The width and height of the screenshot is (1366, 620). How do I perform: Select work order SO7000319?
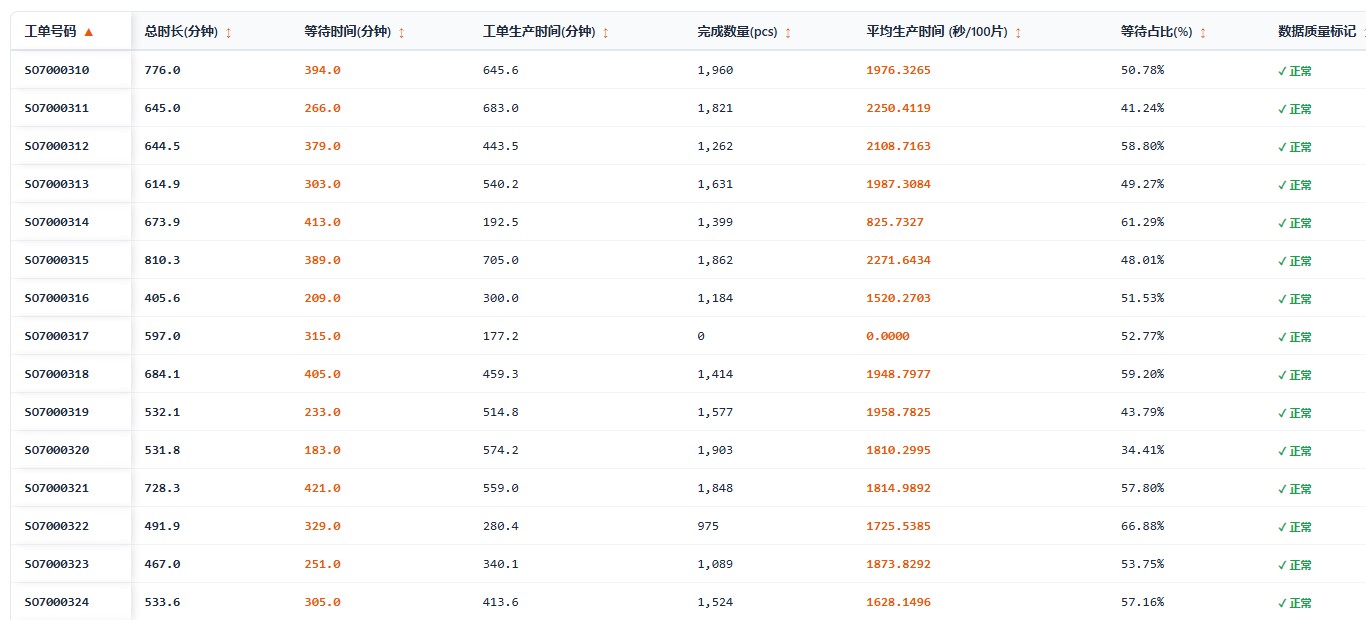(x=57, y=412)
